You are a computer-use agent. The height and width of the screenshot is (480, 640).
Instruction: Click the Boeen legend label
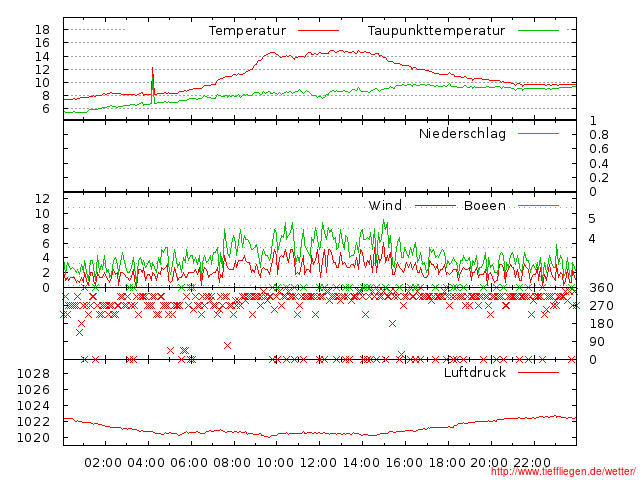click(484, 205)
